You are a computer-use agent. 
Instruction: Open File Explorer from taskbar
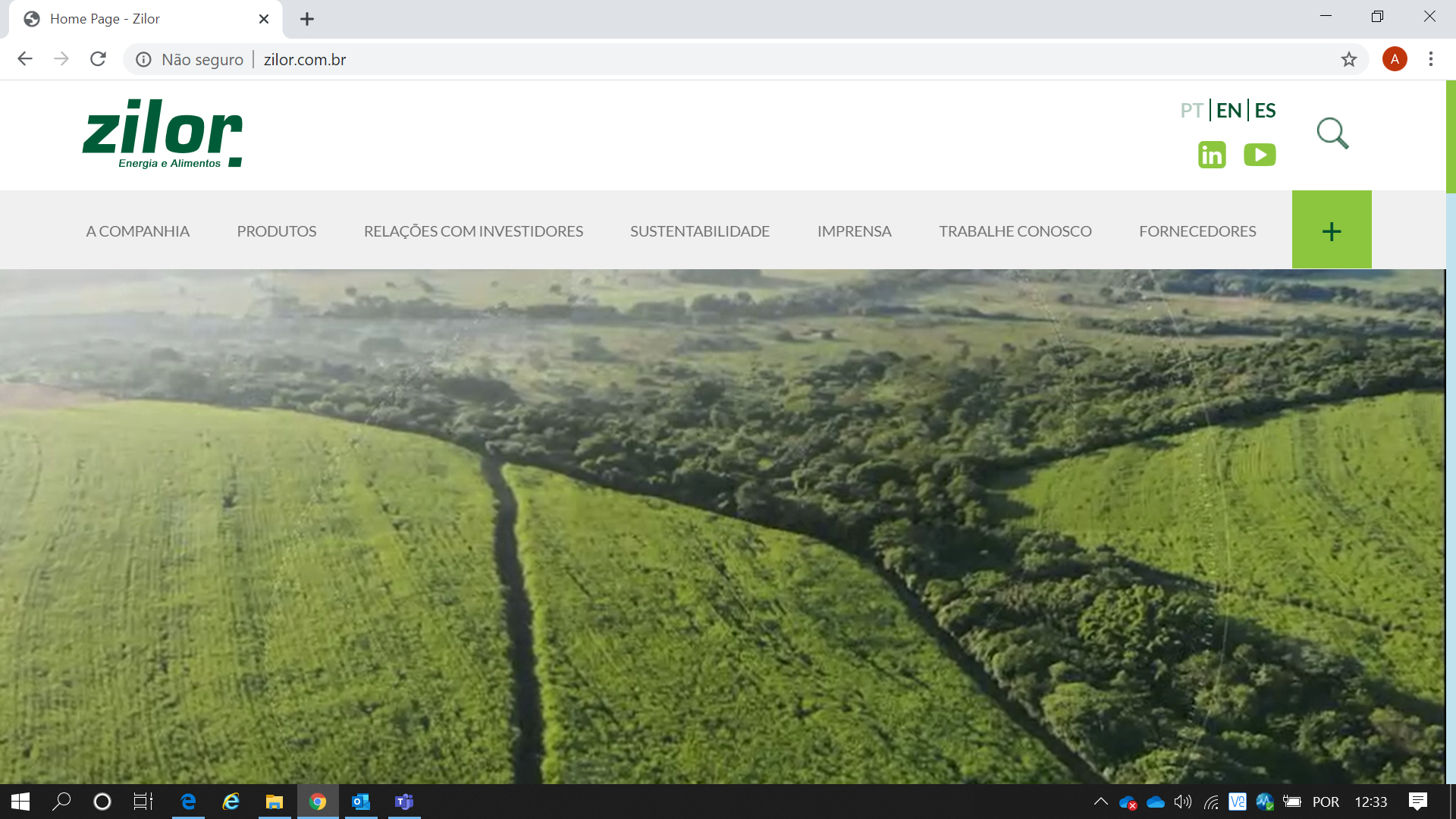[275, 802]
